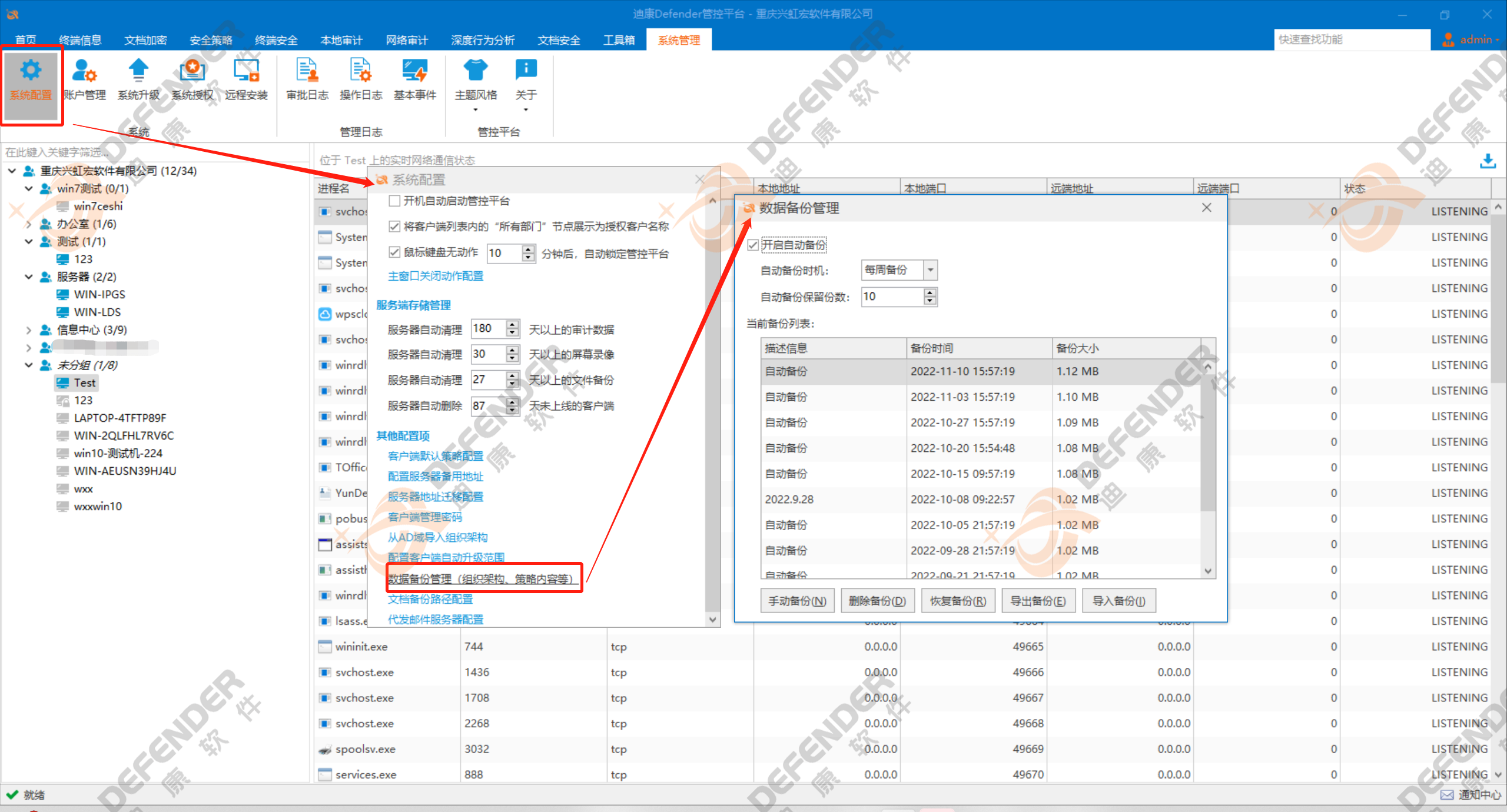Close the 数据备份管理 dialog
This screenshot has height=812, width=1507.
click(x=1206, y=208)
